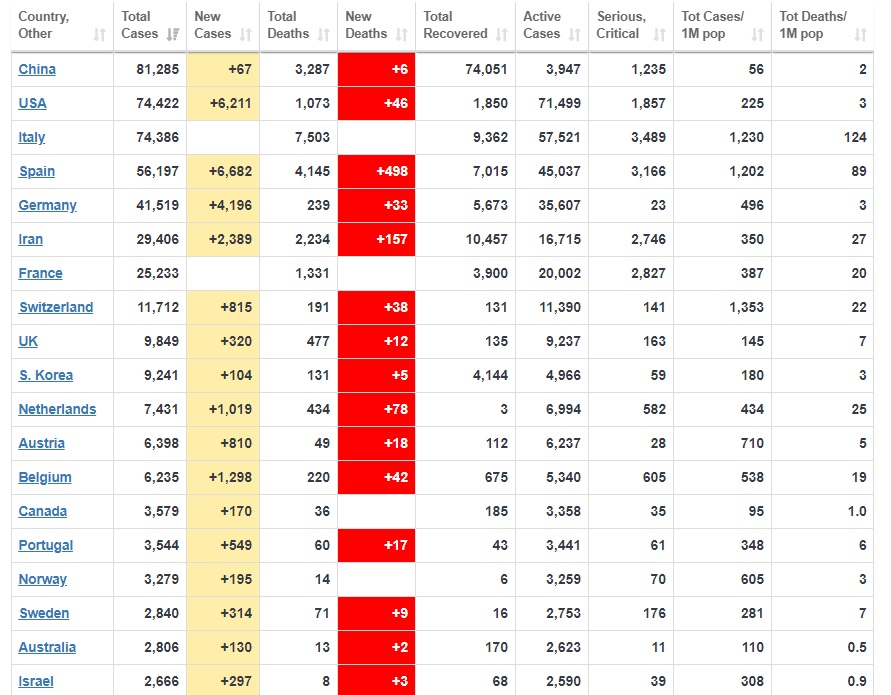Click Spain's red +498 new deaths cell

[376, 172]
